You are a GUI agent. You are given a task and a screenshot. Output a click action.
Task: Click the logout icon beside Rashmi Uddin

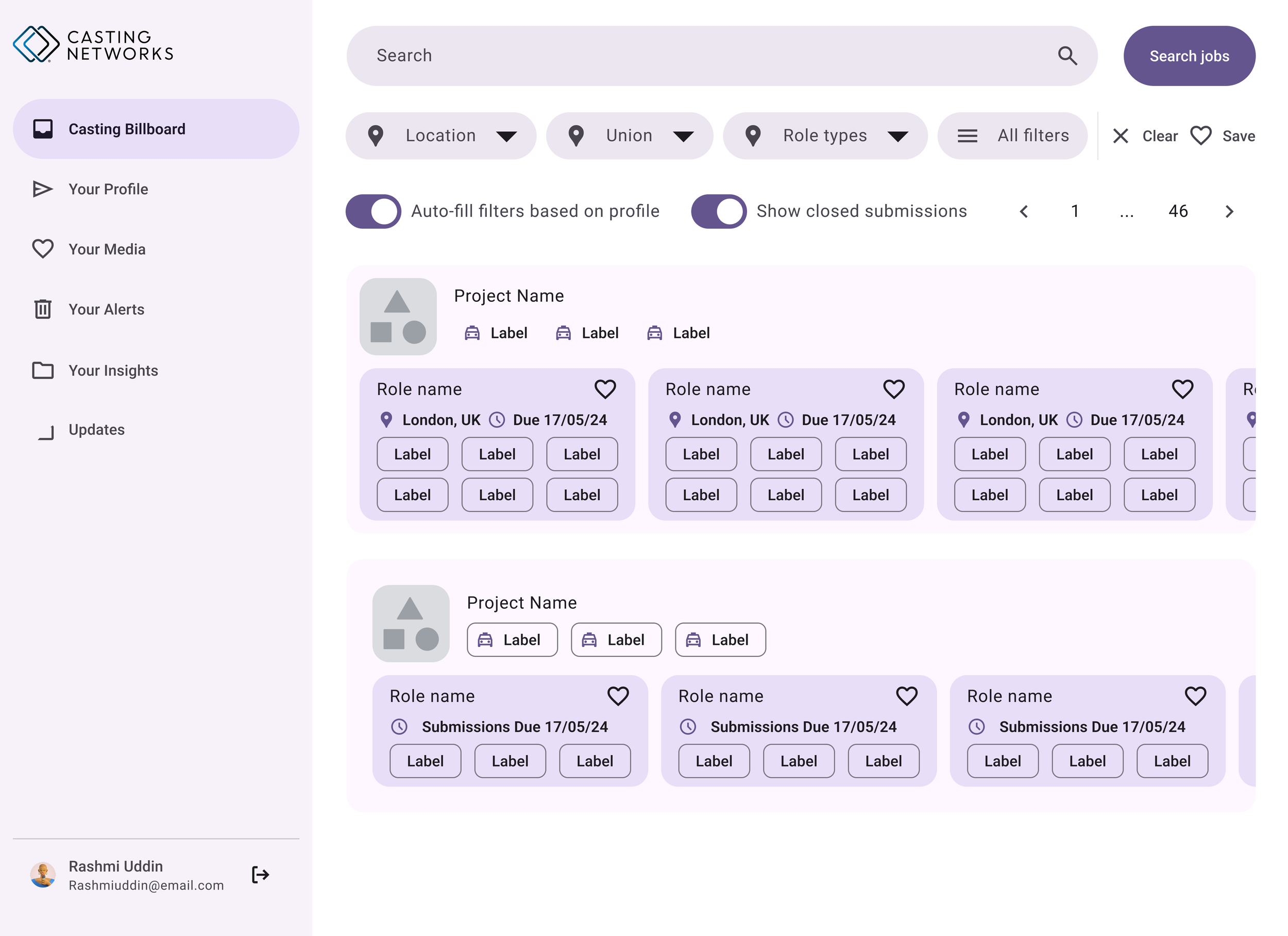click(260, 875)
